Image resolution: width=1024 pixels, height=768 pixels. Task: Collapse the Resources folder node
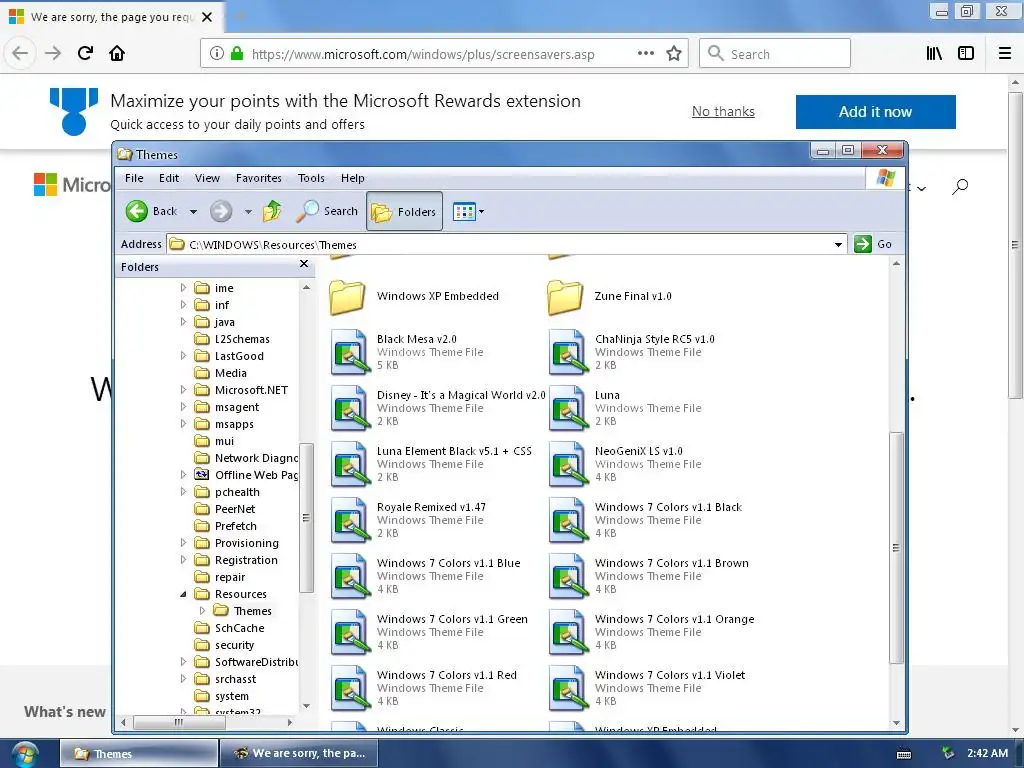184,594
